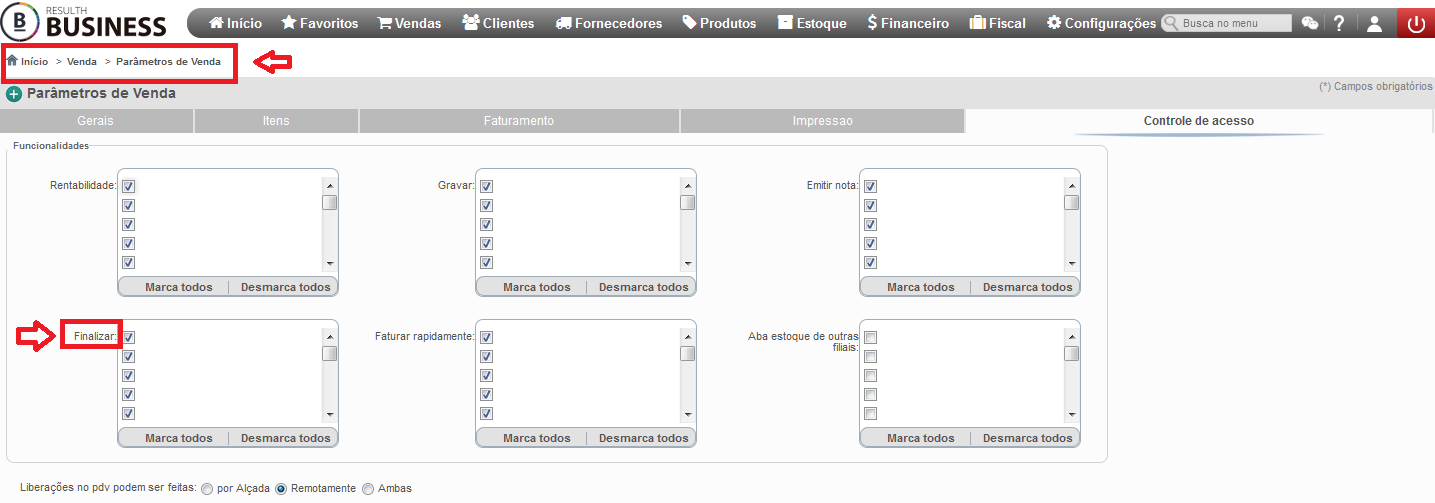This screenshot has height=503, width=1435.
Task: Click the home icon in breadcrumb
Action: coord(12,61)
